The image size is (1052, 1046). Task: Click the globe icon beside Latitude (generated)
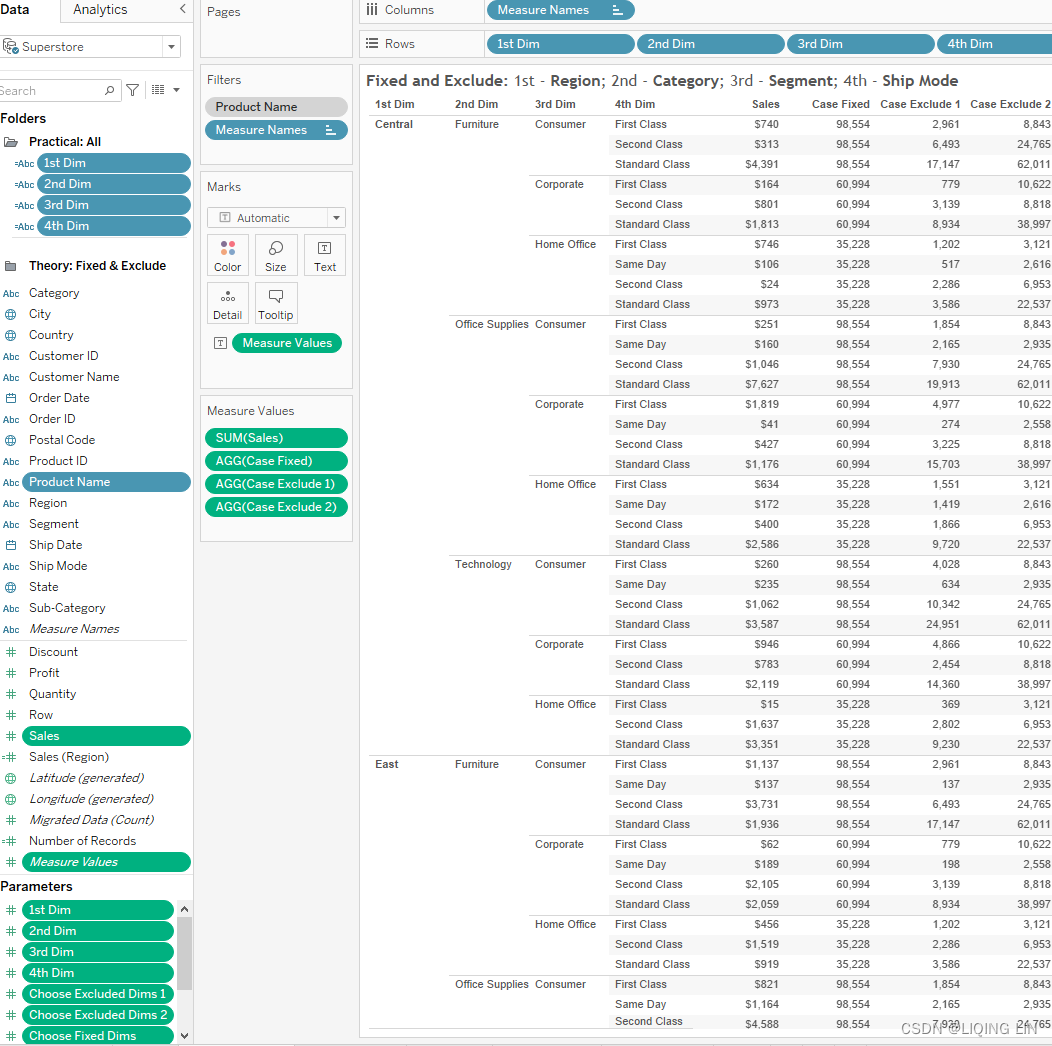pos(11,778)
